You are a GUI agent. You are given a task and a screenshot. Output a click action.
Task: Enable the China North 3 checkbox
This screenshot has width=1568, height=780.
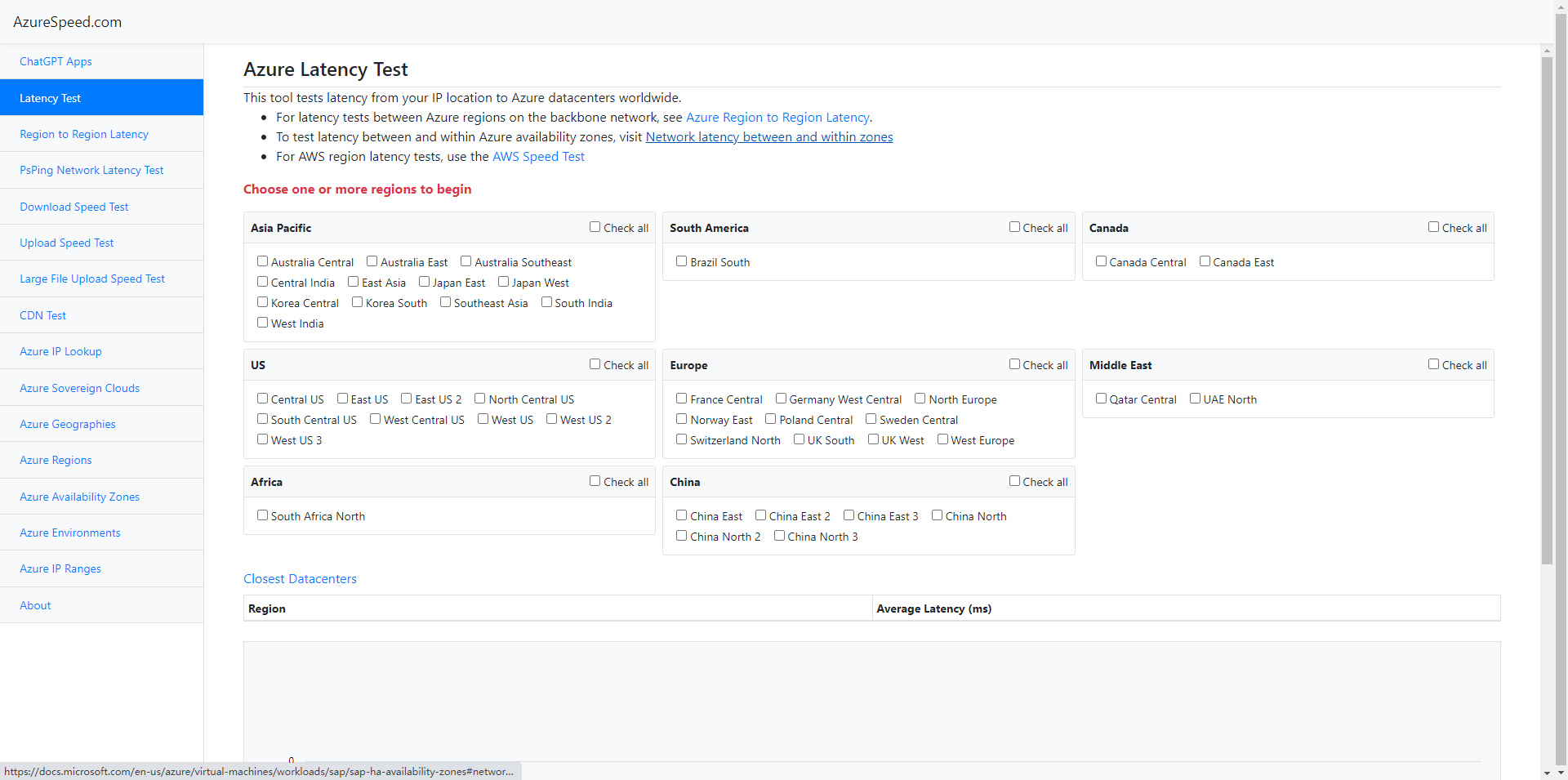click(x=779, y=536)
